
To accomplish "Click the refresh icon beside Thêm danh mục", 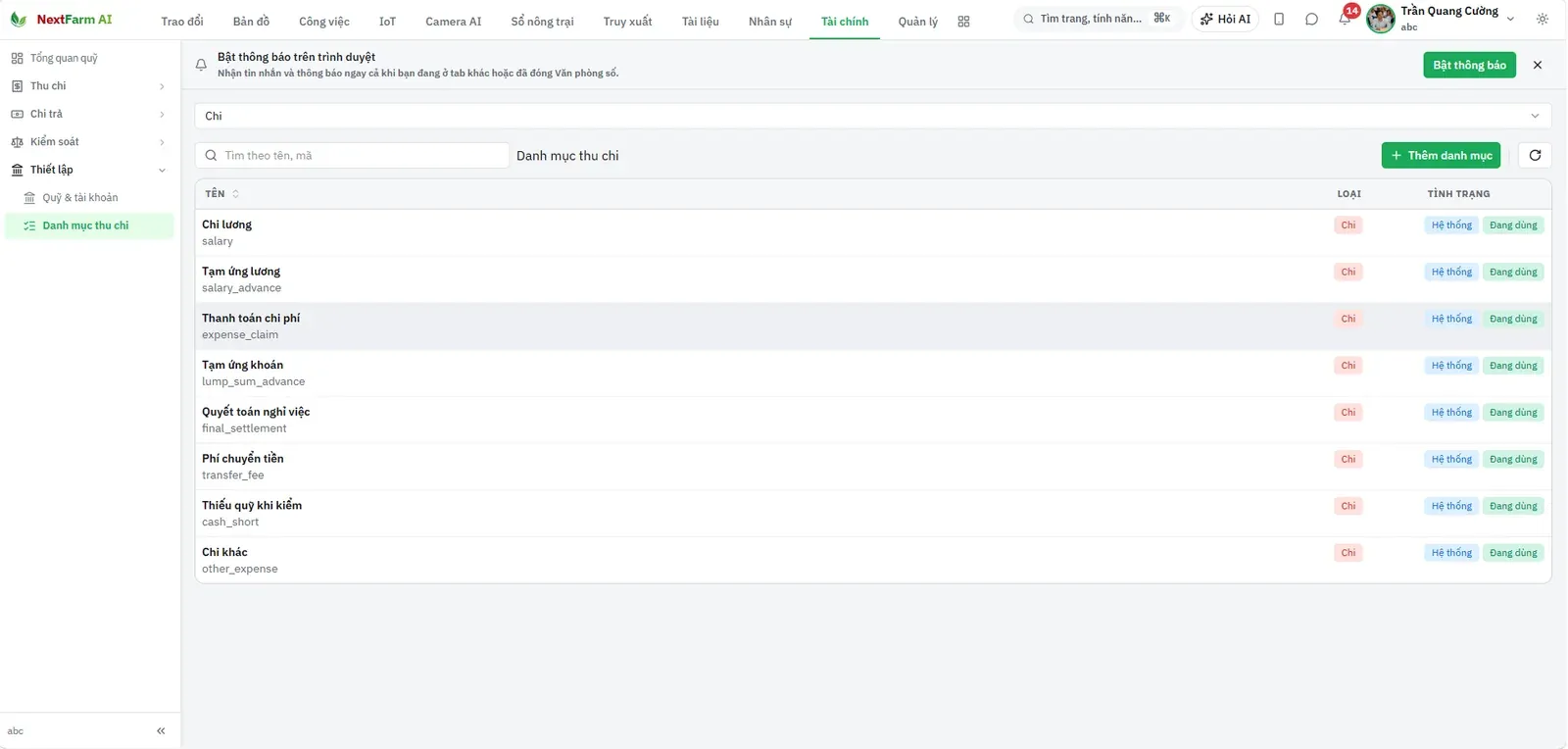I will coord(1535,155).
